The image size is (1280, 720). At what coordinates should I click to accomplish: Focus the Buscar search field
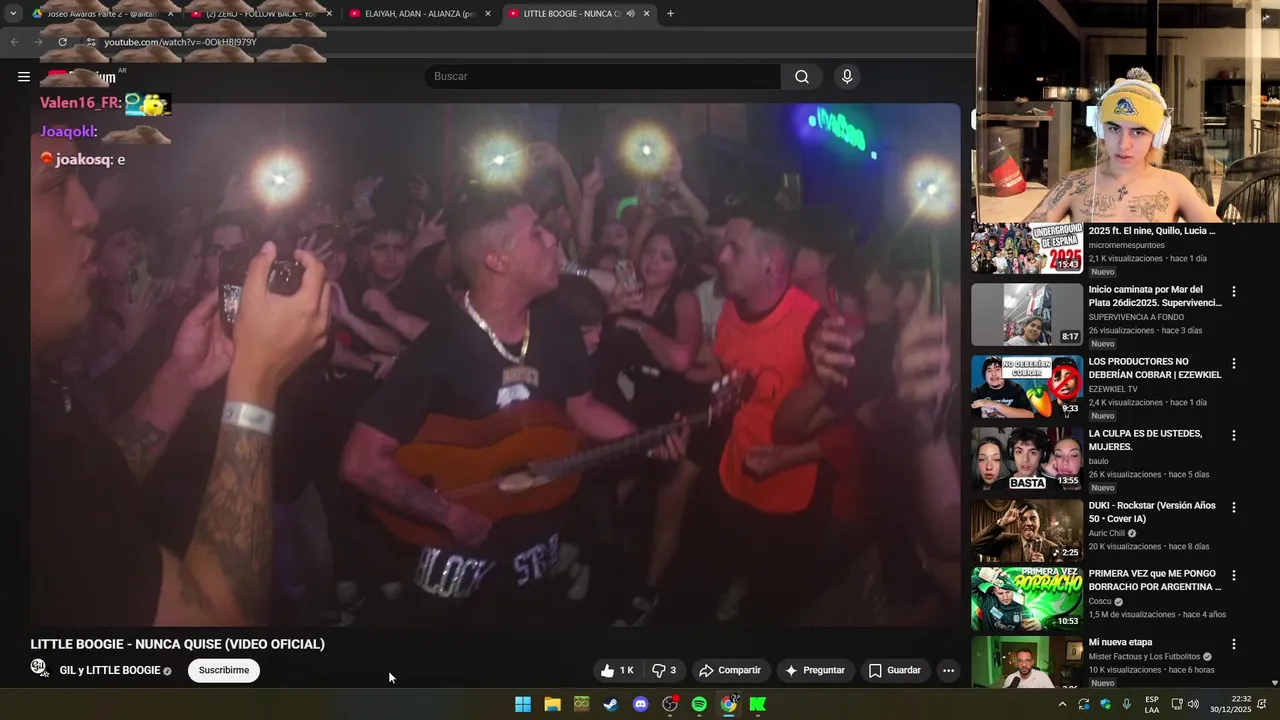603,76
